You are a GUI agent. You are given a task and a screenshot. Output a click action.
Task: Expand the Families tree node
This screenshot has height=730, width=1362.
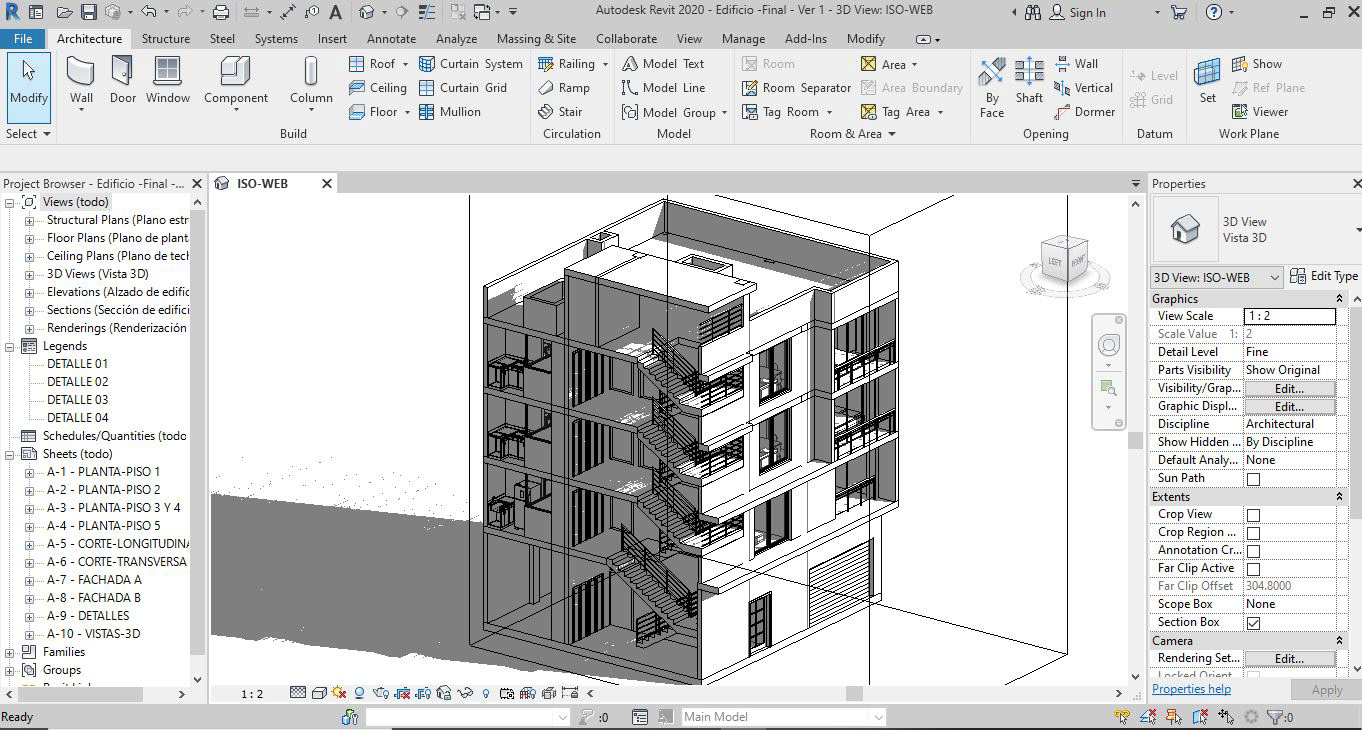(11, 652)
